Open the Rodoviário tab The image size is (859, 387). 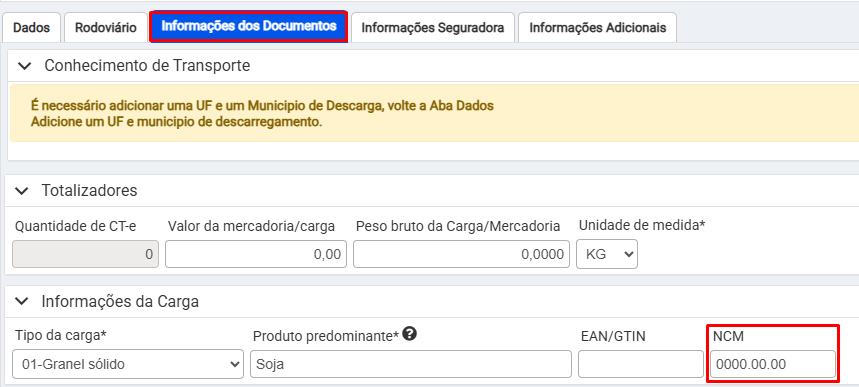pyautogui.click(x=106, y=27)
